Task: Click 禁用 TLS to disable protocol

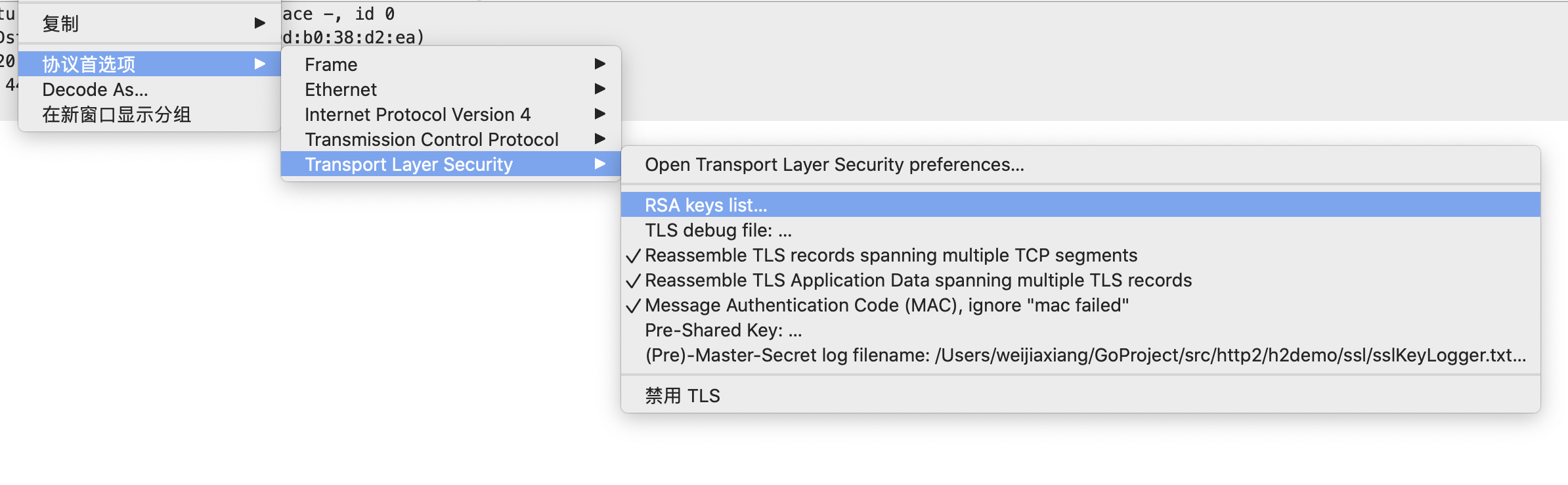Action: click(682, 396)
